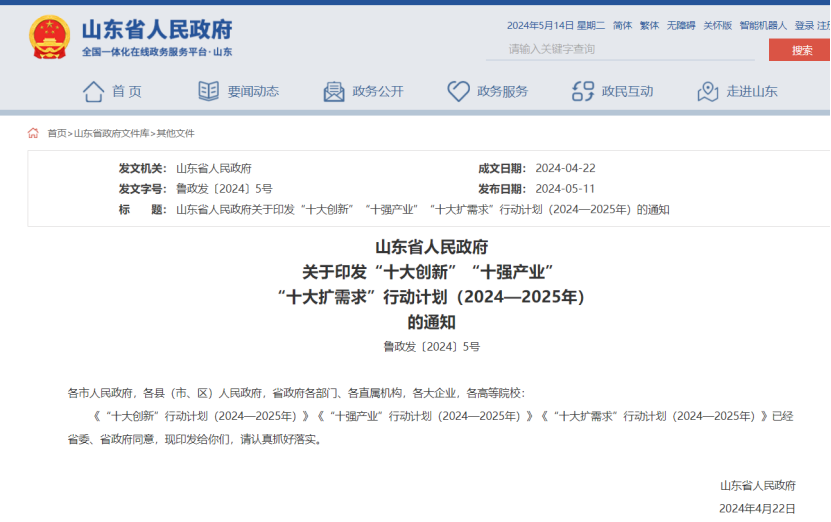Enable 无障碍 accessibility mode
Viewport: 831px width, 522px height.
pos(681,25)
